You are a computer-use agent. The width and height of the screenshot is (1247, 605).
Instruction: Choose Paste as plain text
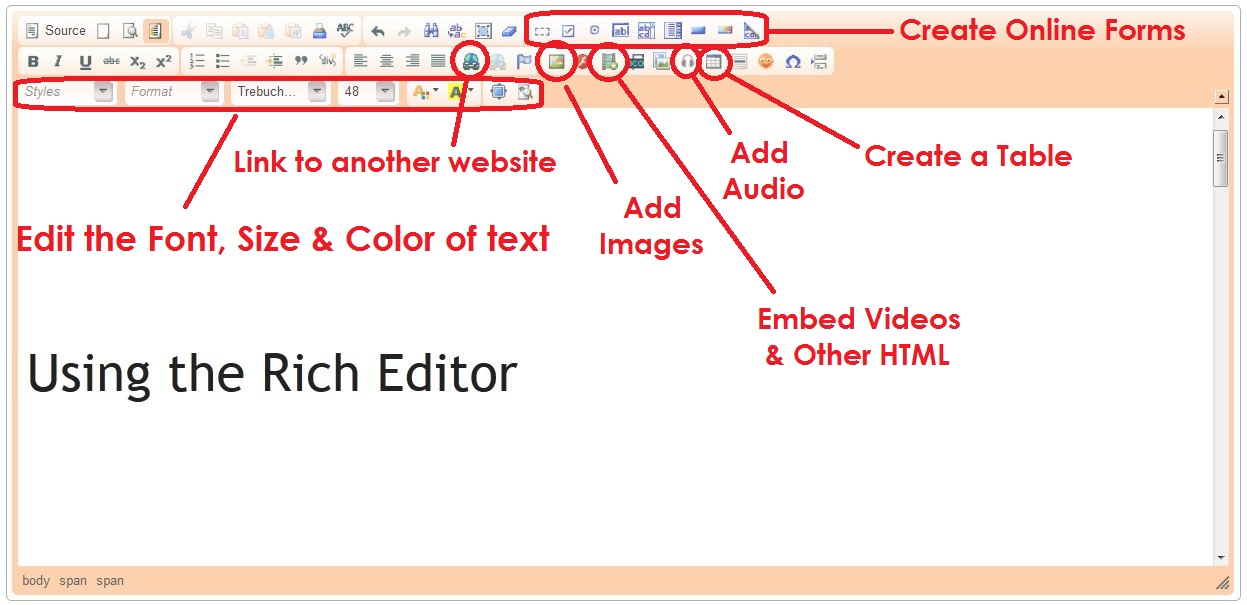point(266,31)
